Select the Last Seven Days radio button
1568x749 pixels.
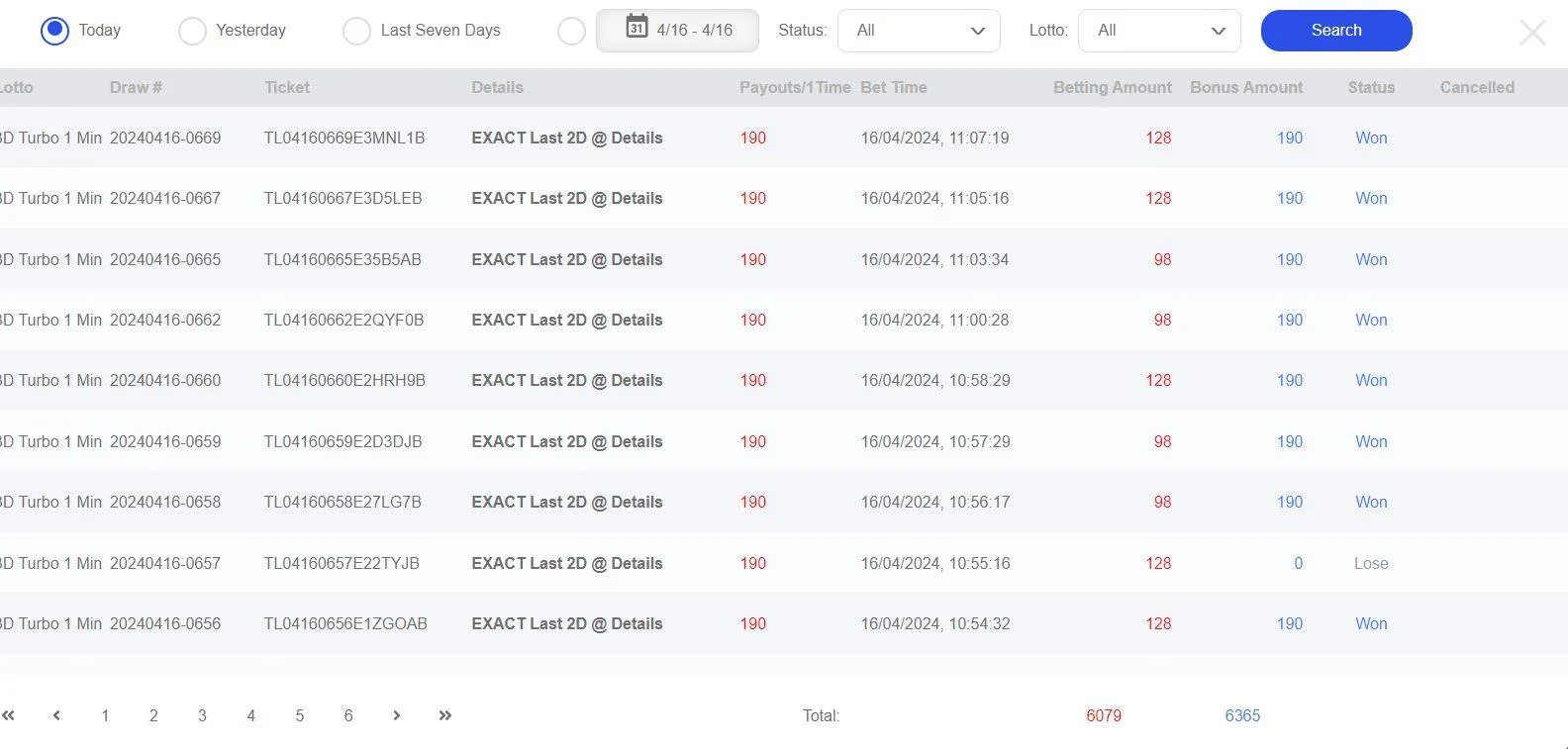356,31
